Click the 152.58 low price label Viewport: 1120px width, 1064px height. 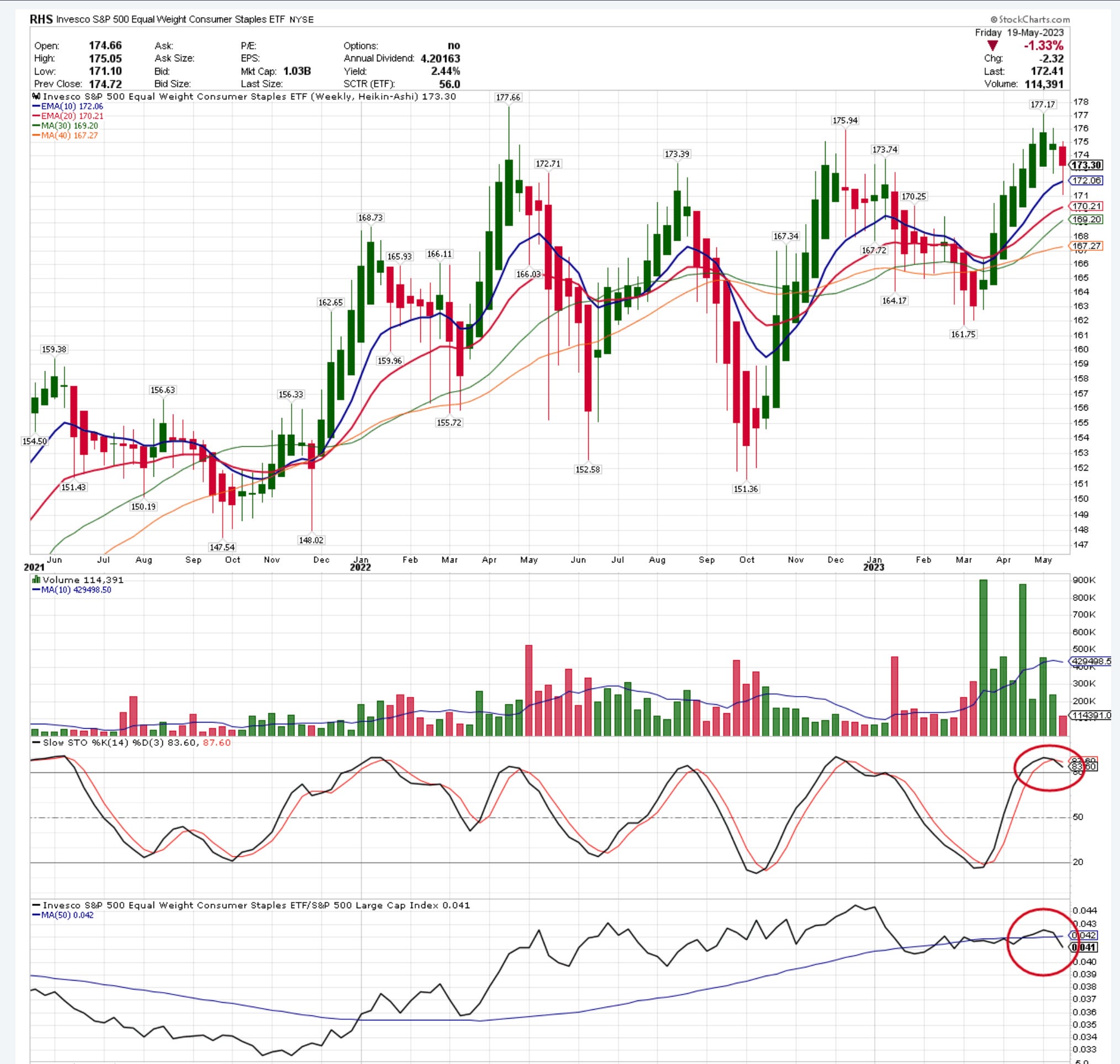[x=588, y=470]
